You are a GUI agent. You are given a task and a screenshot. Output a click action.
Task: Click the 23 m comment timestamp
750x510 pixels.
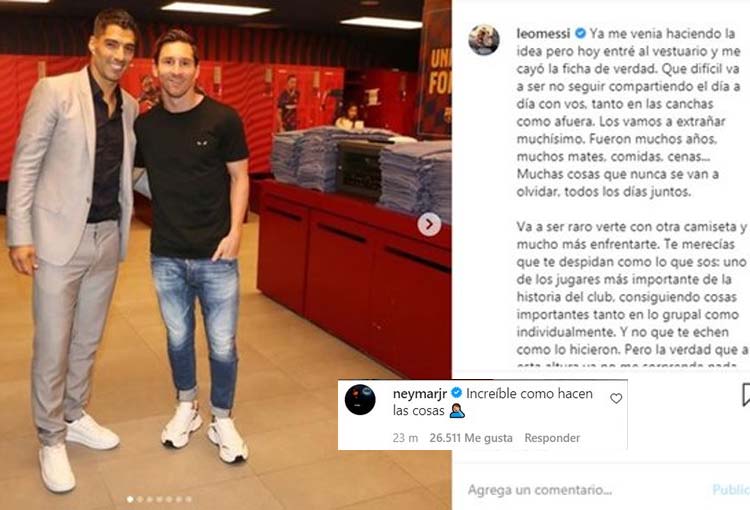(x=405, y=438)
